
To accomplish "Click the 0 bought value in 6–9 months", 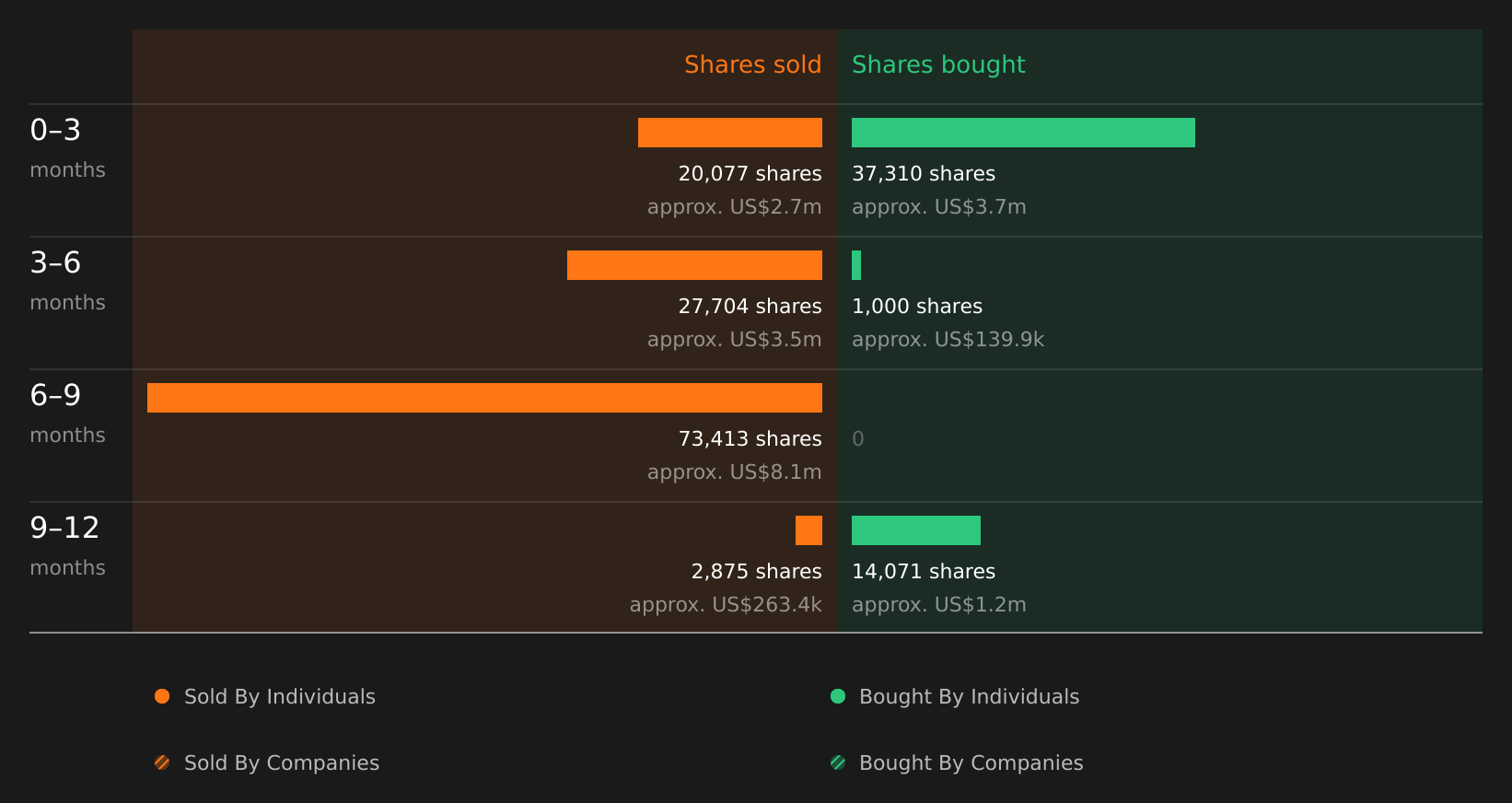I will click(x=858, y=439).
